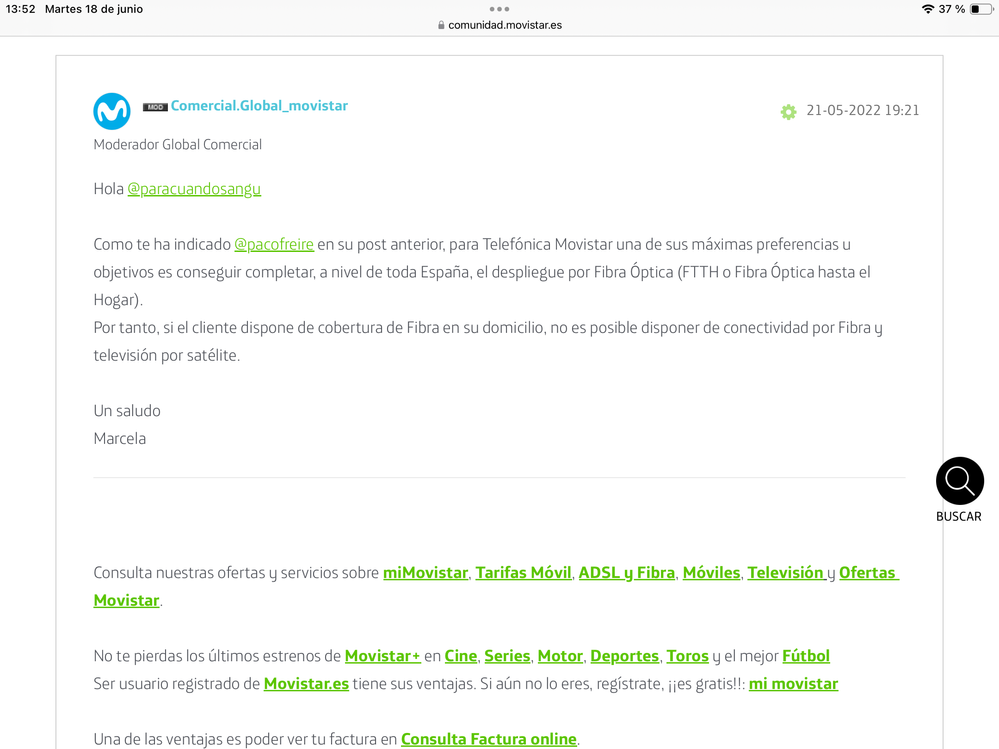Tap the Movistar M avatar logo
999x749 pixels.
click(x=112, y=111)
